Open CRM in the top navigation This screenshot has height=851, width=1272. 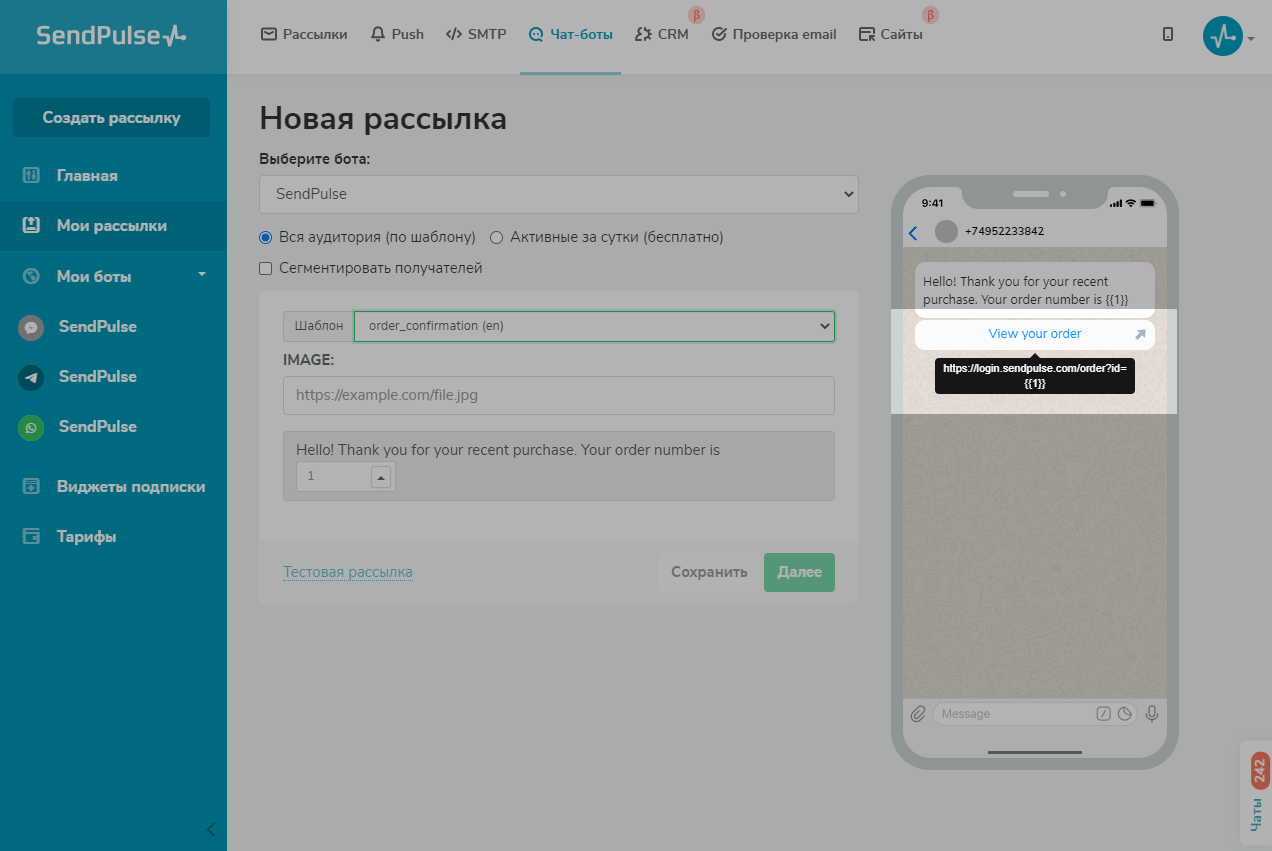pos(662,34)
